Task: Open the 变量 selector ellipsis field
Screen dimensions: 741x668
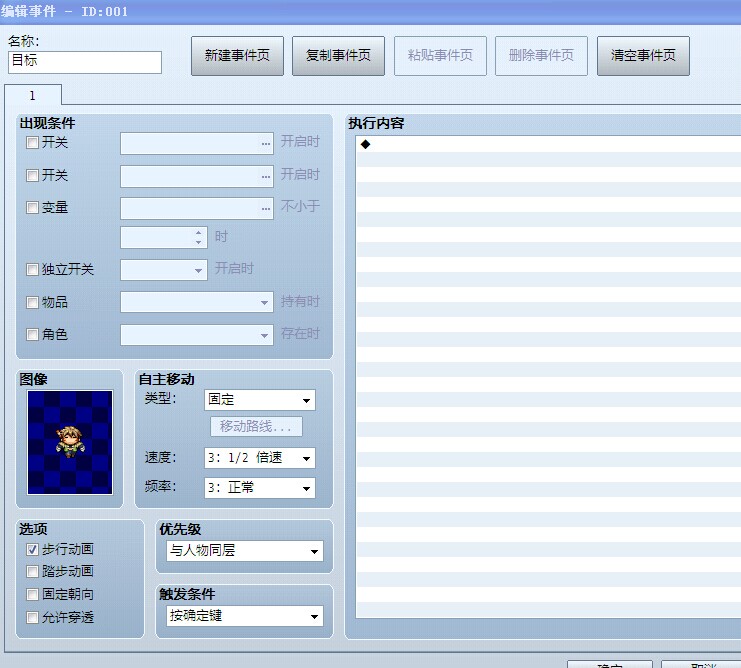Action: (x=197, y=208)
